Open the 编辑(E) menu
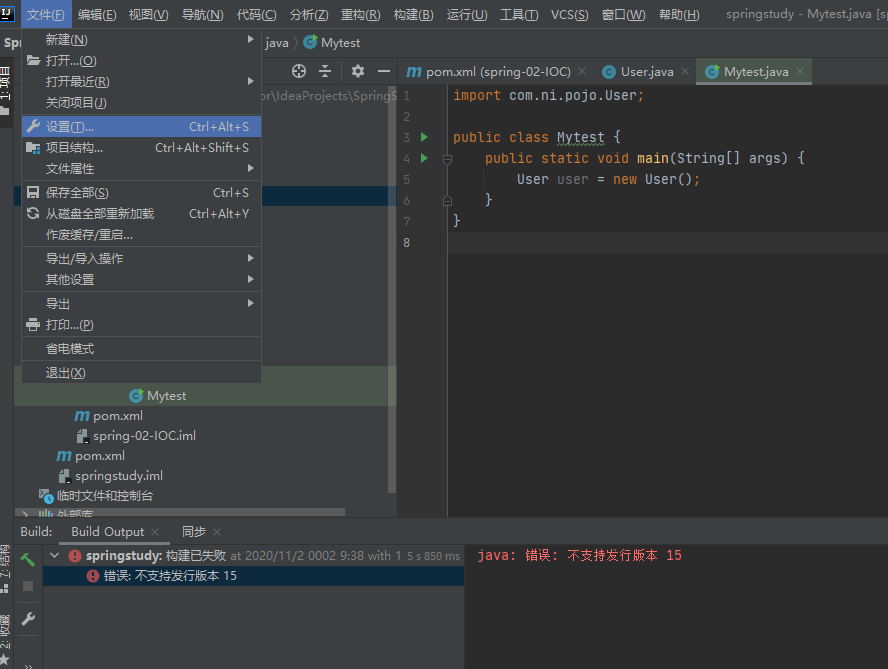Image resolution: width=888 pixels, height=669 pixels. point(97,14)
